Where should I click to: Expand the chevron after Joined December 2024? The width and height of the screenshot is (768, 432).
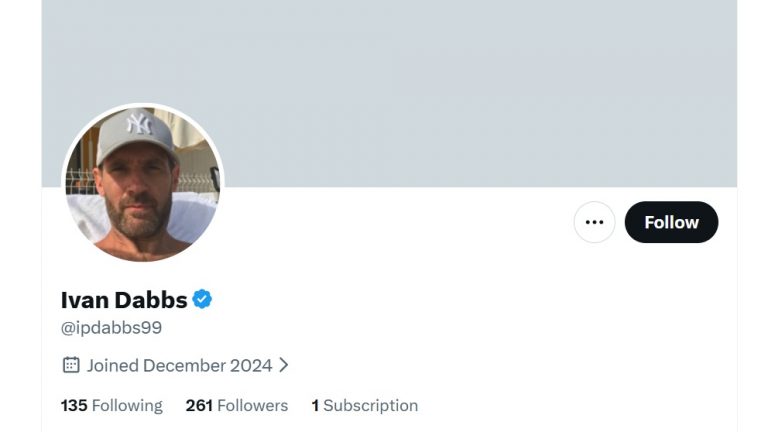[284, 365]
